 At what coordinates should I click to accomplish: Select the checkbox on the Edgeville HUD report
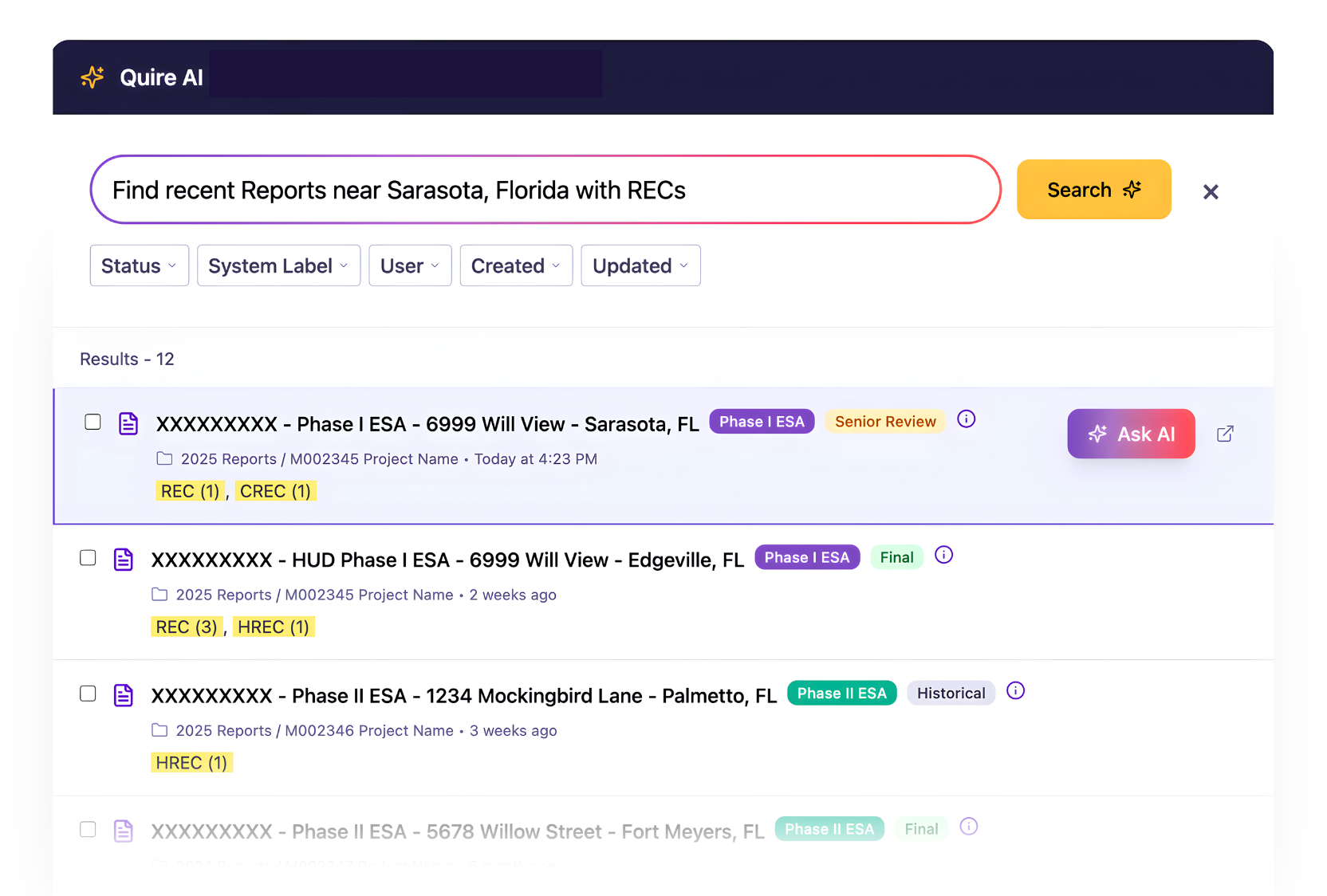(x=88, y=558)
